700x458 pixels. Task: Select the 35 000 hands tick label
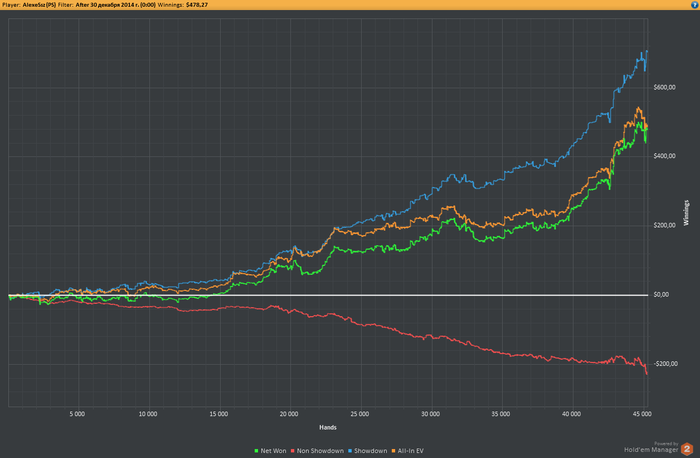point(500,414)
